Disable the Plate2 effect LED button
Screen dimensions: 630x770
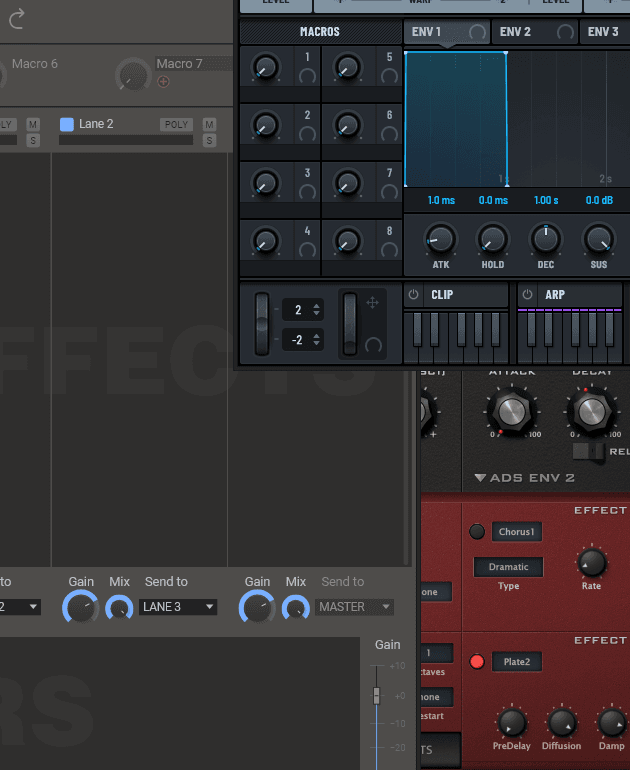coord(477,661)
